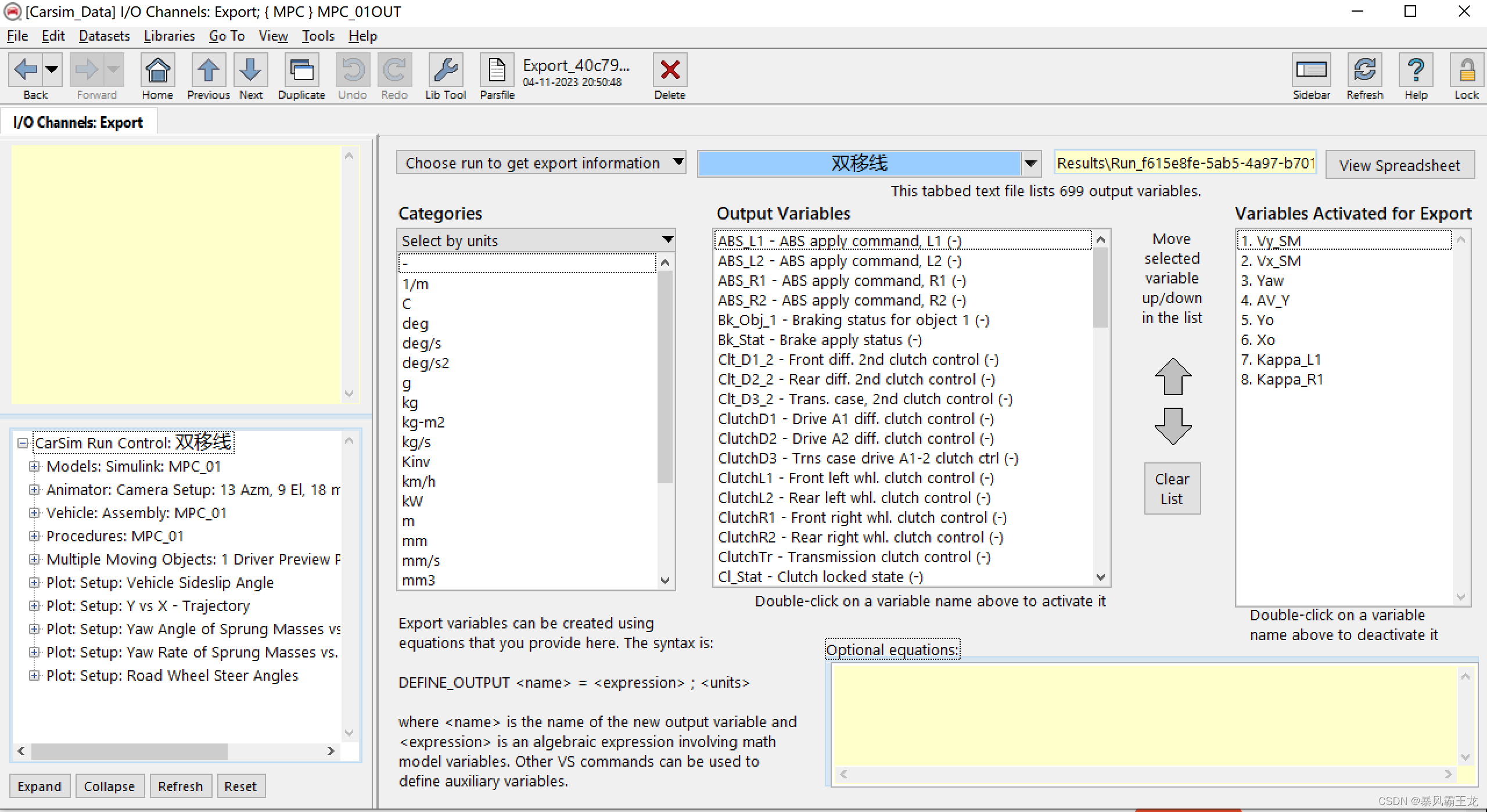Open the Libraries menu
This screenshot has width=1487, height=812.
click(169, 36)
